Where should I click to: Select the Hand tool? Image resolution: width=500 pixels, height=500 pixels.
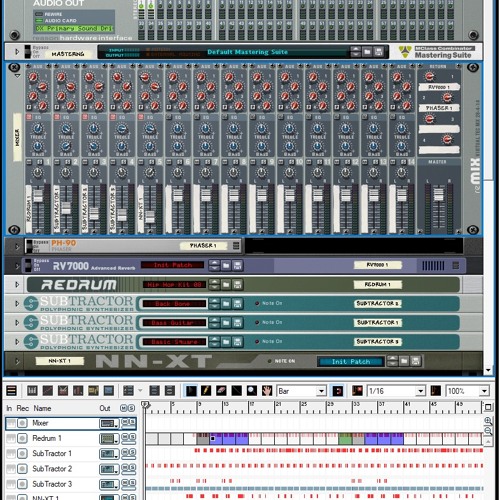click(267, 390)
